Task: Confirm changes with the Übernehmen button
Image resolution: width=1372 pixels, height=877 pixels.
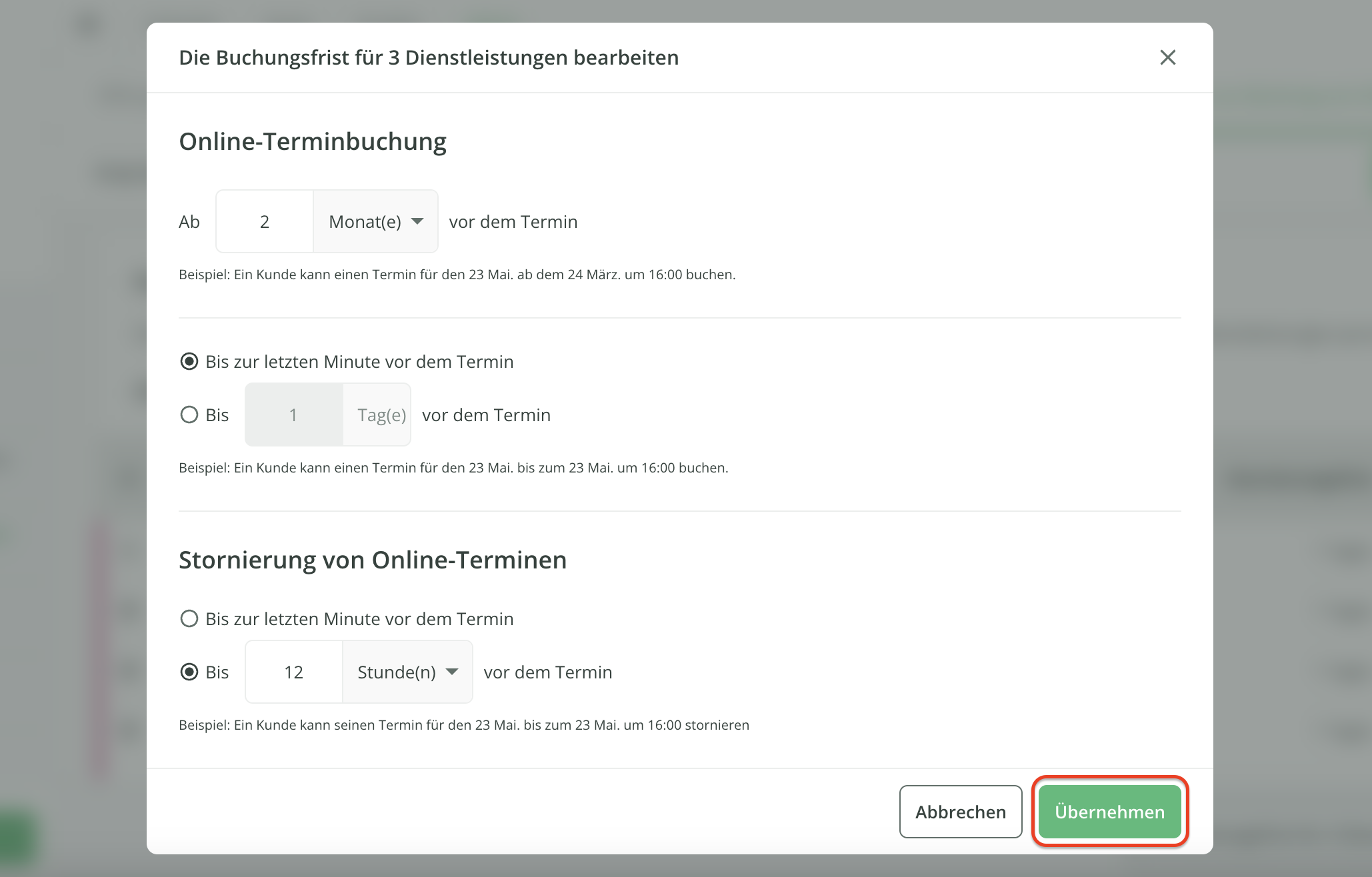Action: (x=1109, y=812)
